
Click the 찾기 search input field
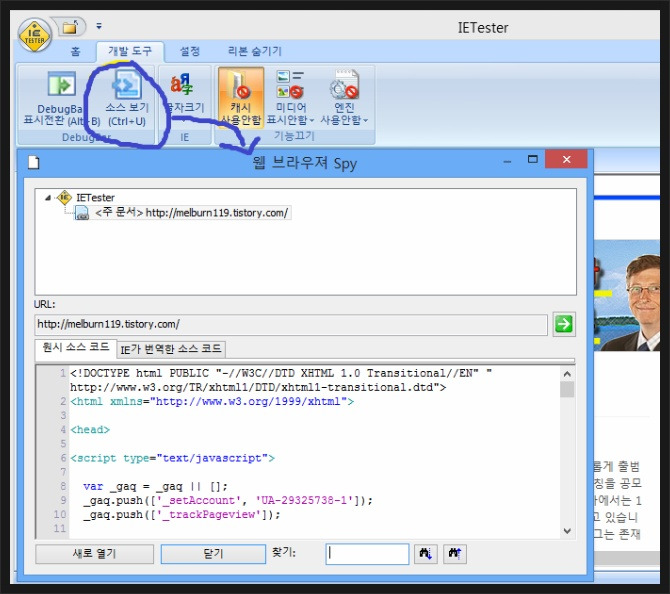click(x=367, y=554)
